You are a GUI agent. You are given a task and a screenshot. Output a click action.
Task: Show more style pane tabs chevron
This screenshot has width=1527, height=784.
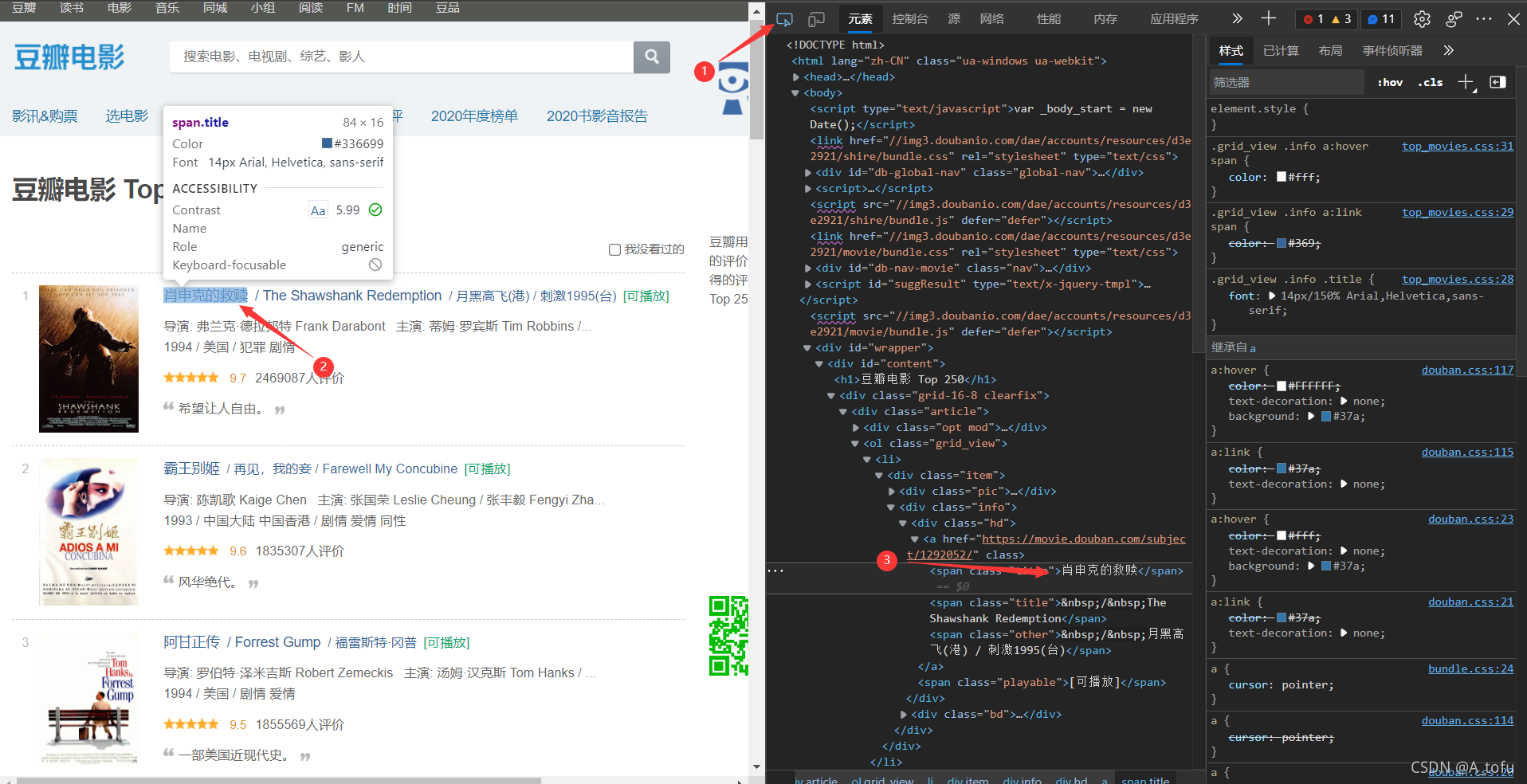tap(1448, 50)
